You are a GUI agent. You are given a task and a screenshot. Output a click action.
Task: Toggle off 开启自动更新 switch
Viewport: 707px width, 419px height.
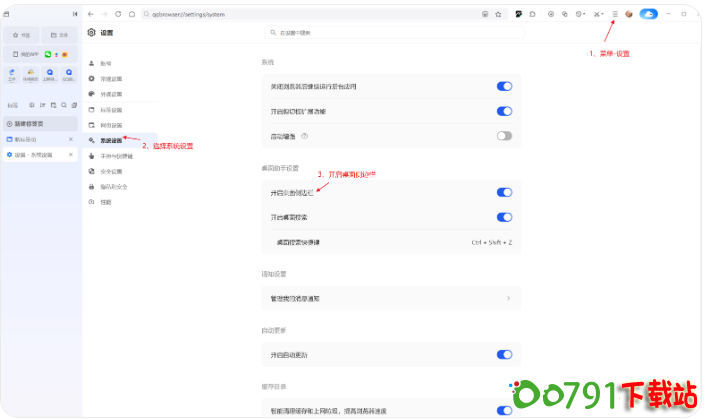pyautogui.click(x=504, y=355)
